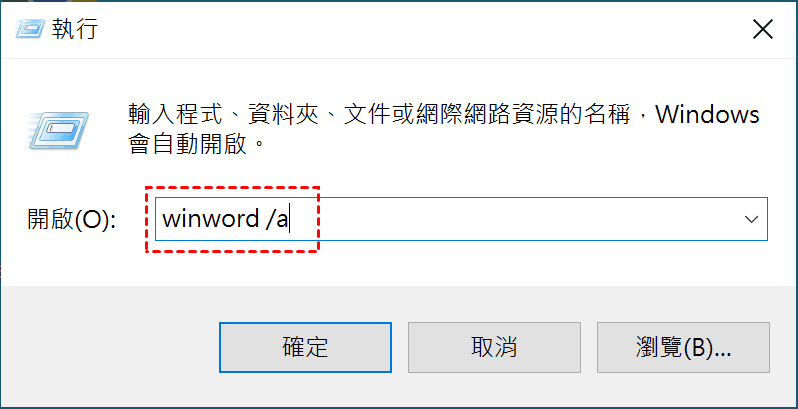The width and height of the screenshot is (798, 409).
Task: Confirm the command with the 確定 button
Action: (305, 347)
